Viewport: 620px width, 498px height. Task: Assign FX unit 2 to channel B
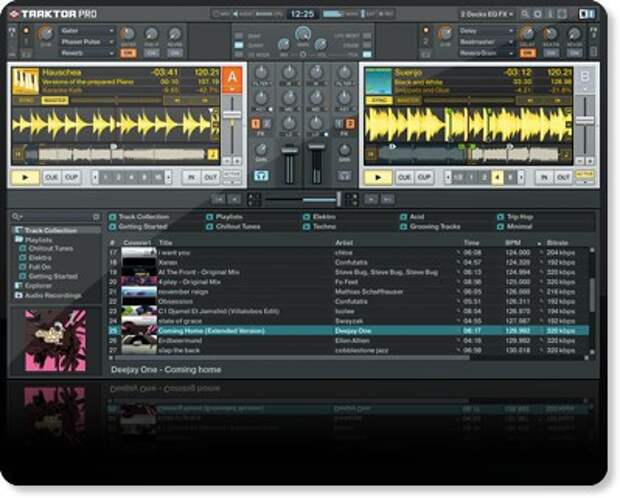(x=350, y=124)
